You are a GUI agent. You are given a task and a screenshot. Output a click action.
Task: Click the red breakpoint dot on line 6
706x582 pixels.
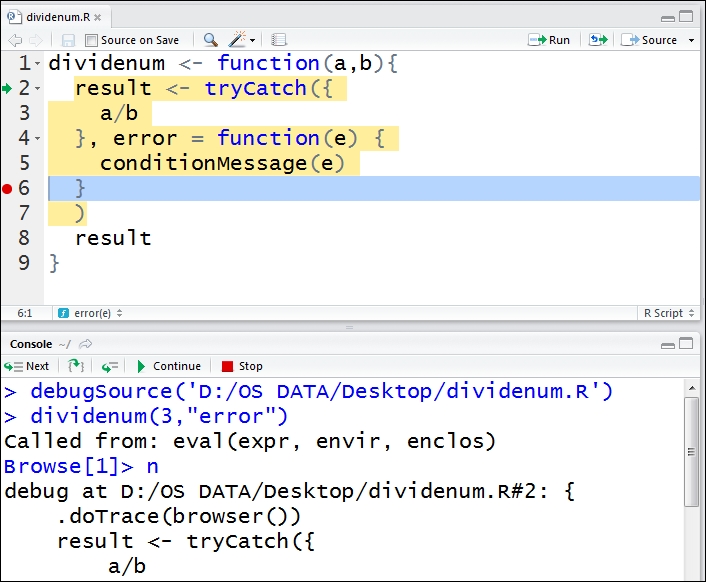(8, 188)
